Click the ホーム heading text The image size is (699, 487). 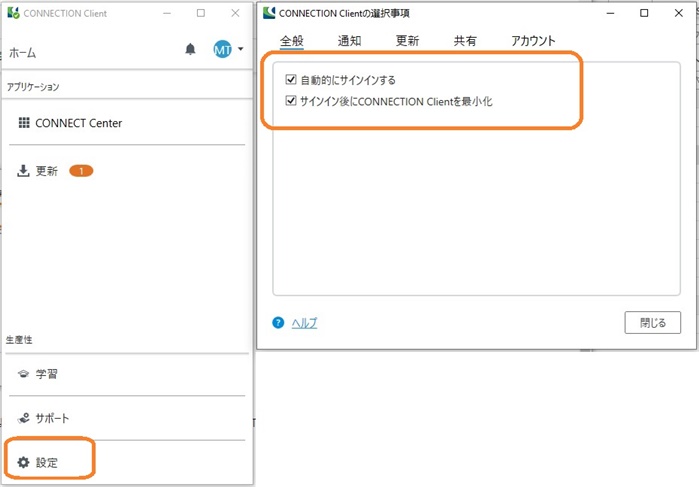(x=23, y=53)
